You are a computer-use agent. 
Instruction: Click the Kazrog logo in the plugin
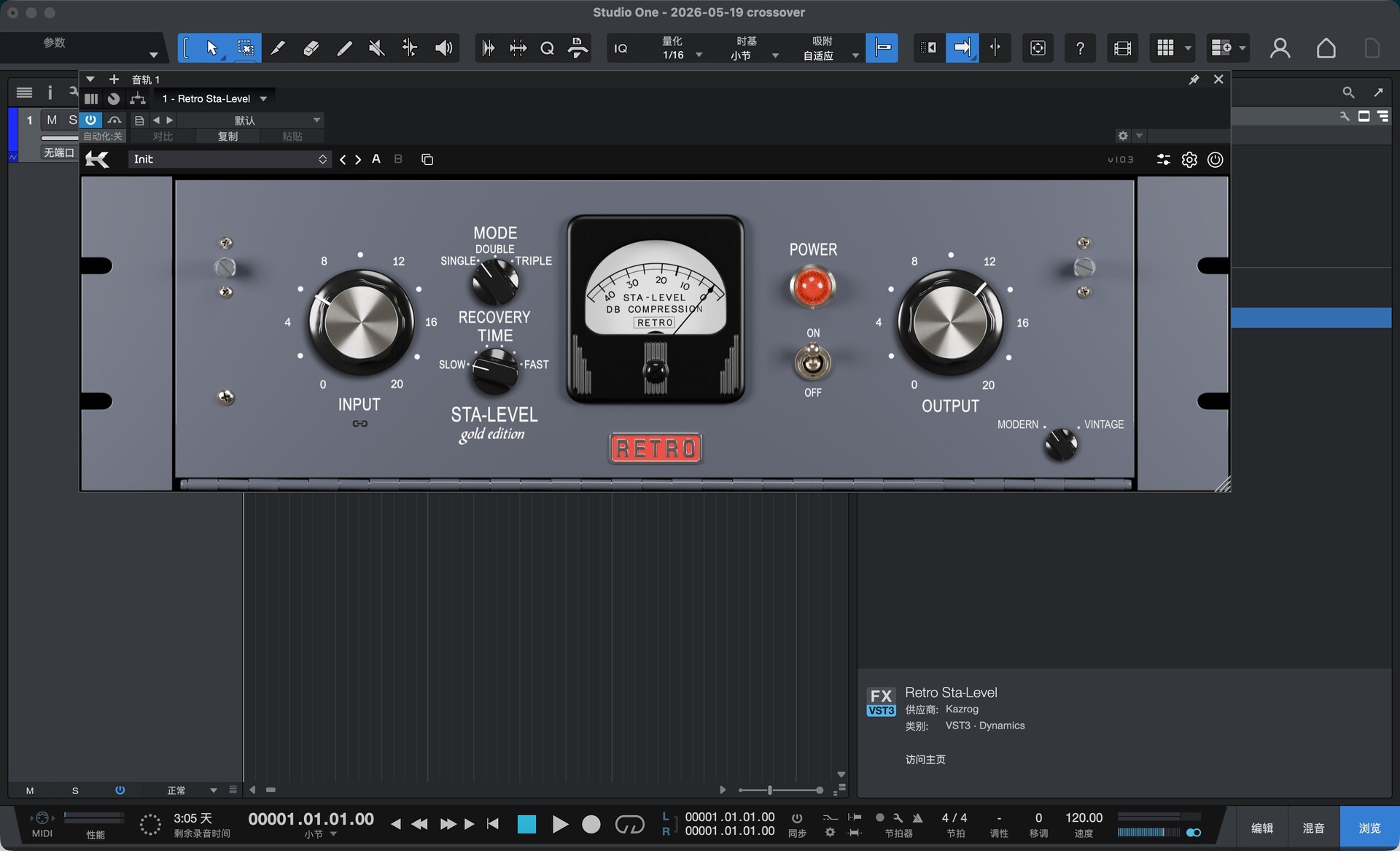coord(97,159)
